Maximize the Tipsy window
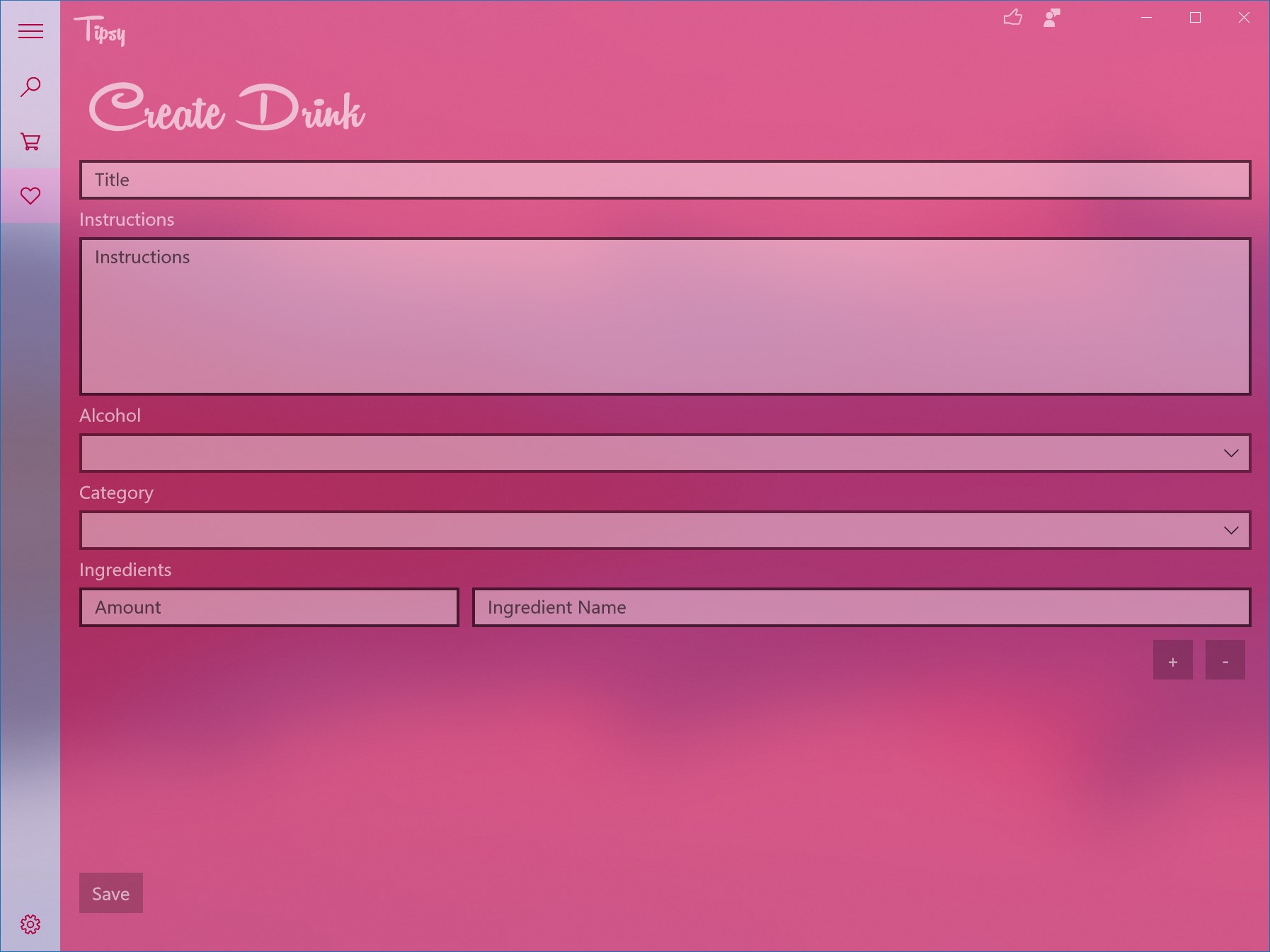 (1195, 18)
